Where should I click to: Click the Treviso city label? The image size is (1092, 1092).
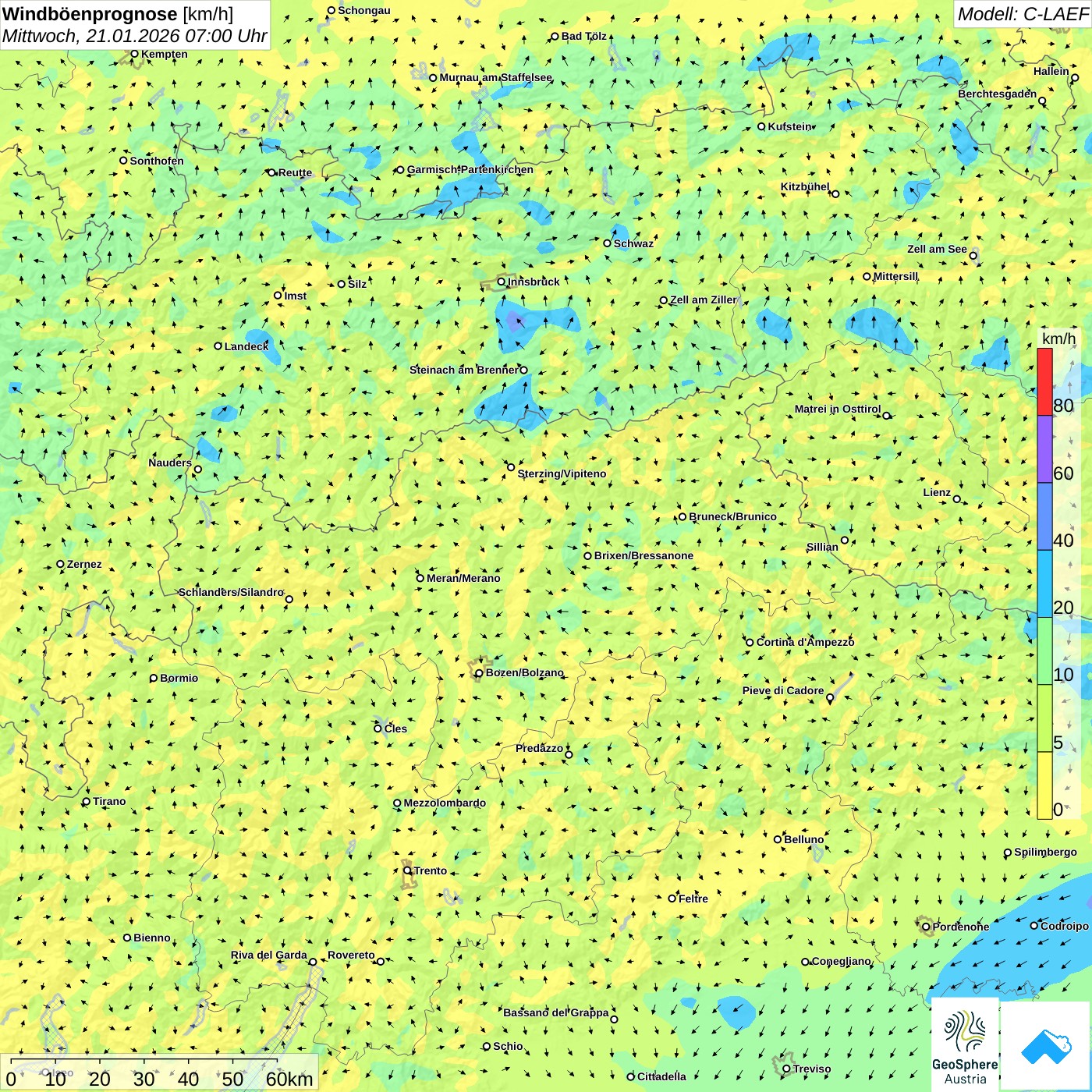coord(812,1069)
